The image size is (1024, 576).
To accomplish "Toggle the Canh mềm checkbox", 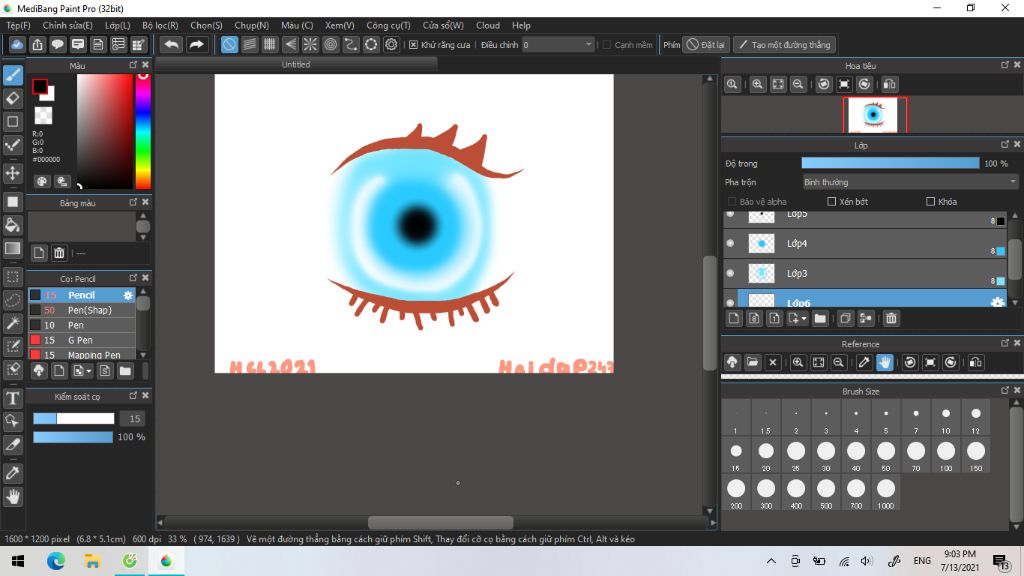I will 607,44.
